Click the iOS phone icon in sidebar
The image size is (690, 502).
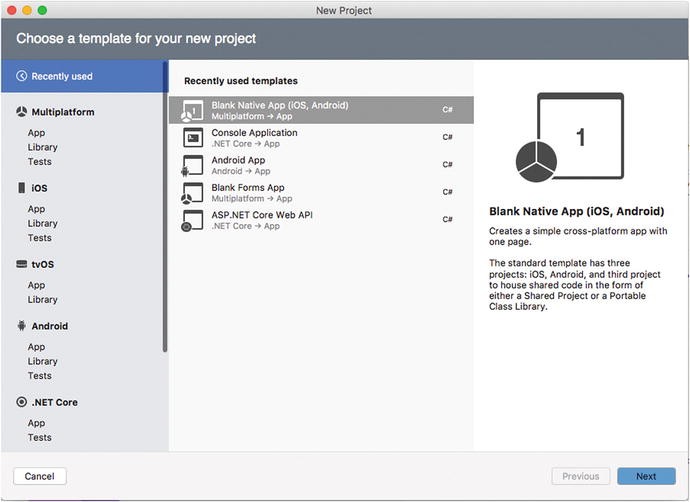pyautogui.click(x=21, y=188)
